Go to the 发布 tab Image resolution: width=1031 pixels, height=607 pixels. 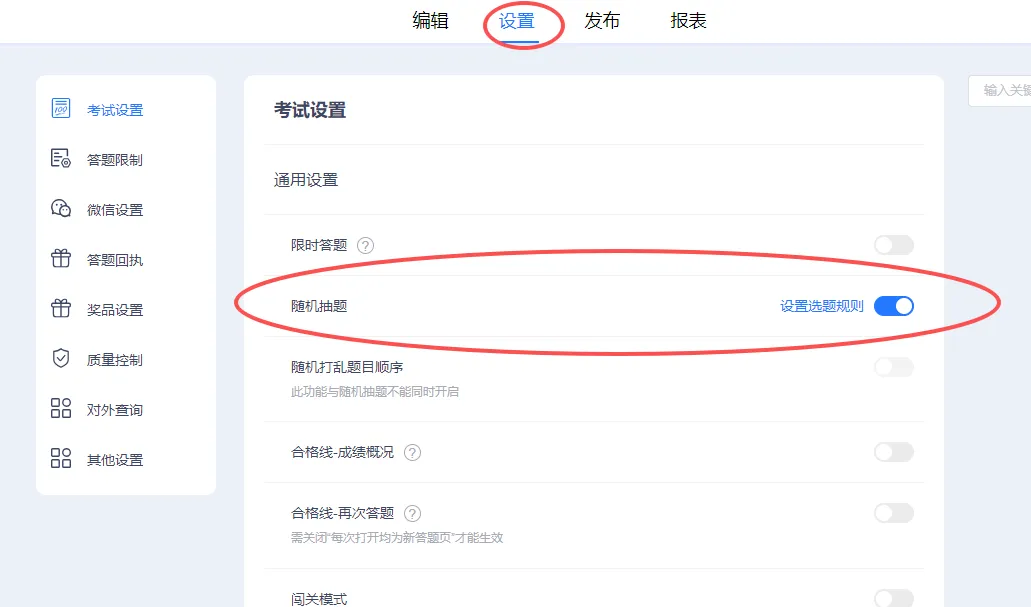pos(602,21)
